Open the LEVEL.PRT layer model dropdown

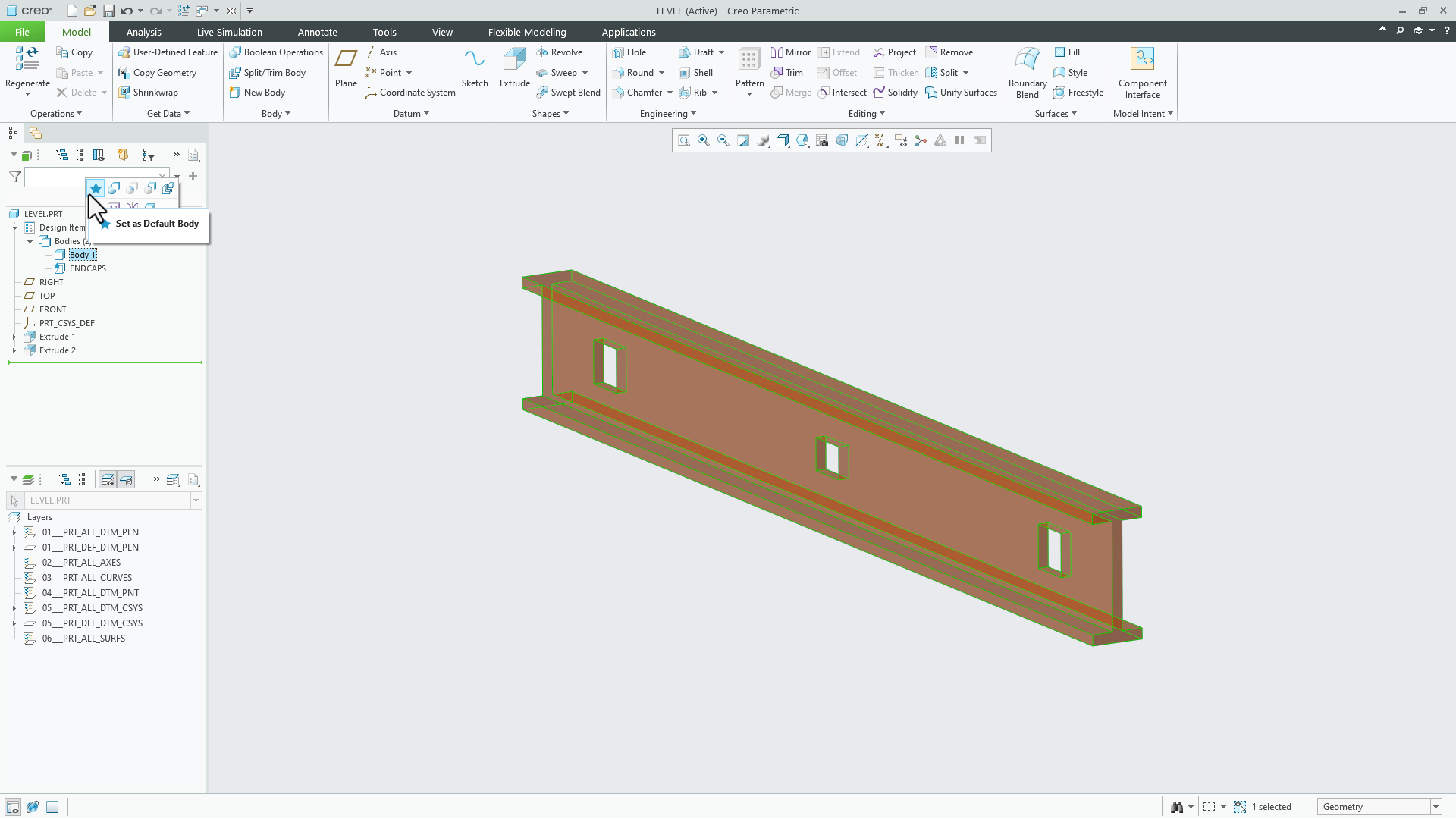[x=196, y=500]
